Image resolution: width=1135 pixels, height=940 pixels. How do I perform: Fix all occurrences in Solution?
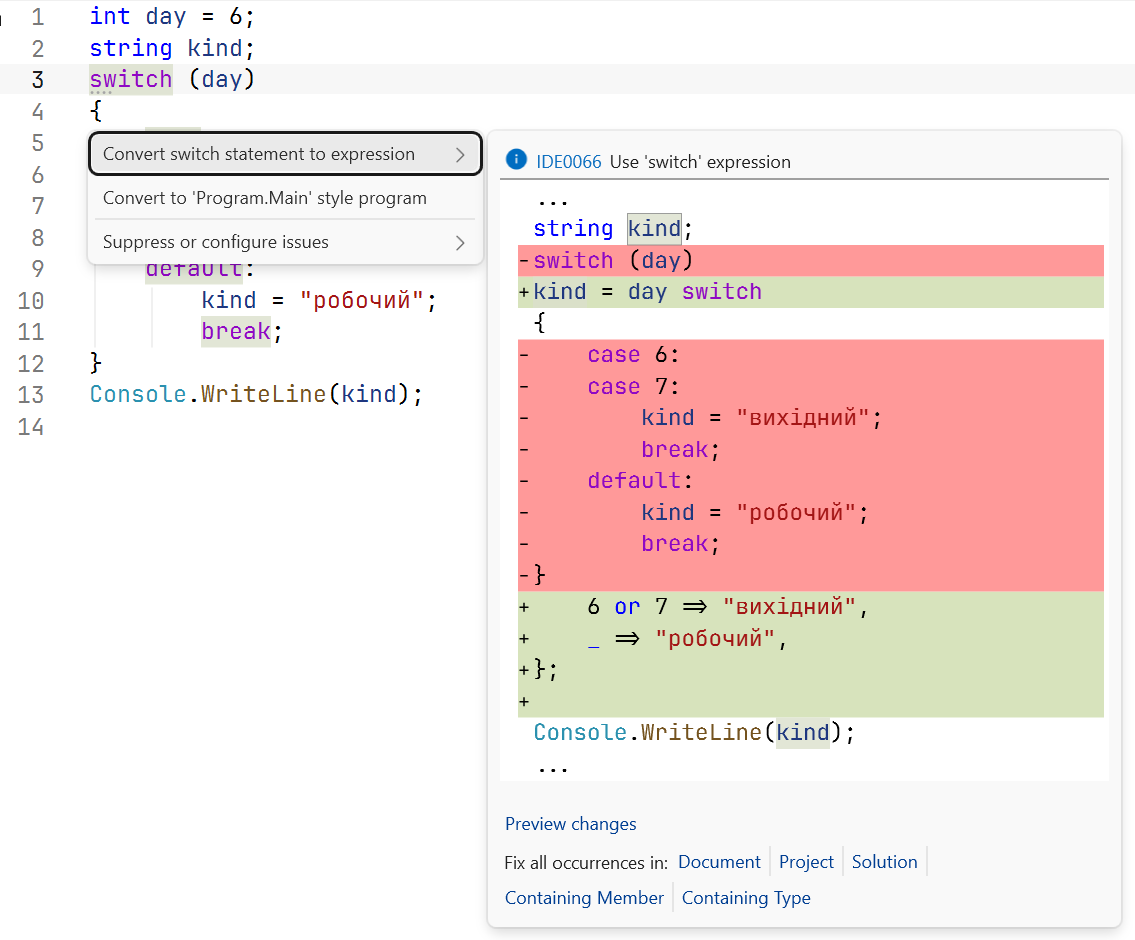(884, 862)
